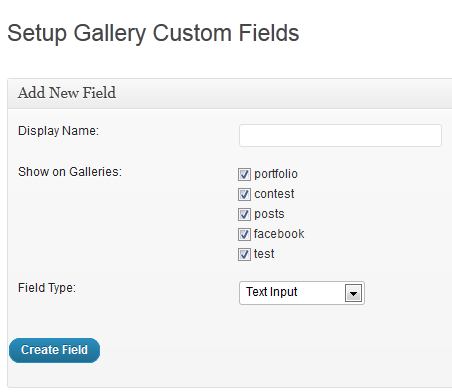452x392 pixels.
Task: Disable the facebook gallery checkbox
Action: click(244, 234)
